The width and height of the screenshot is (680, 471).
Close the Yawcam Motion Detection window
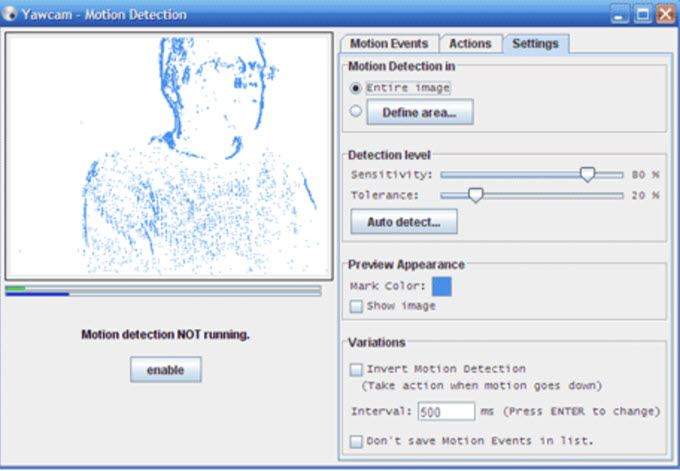click(x=666, y=15)
